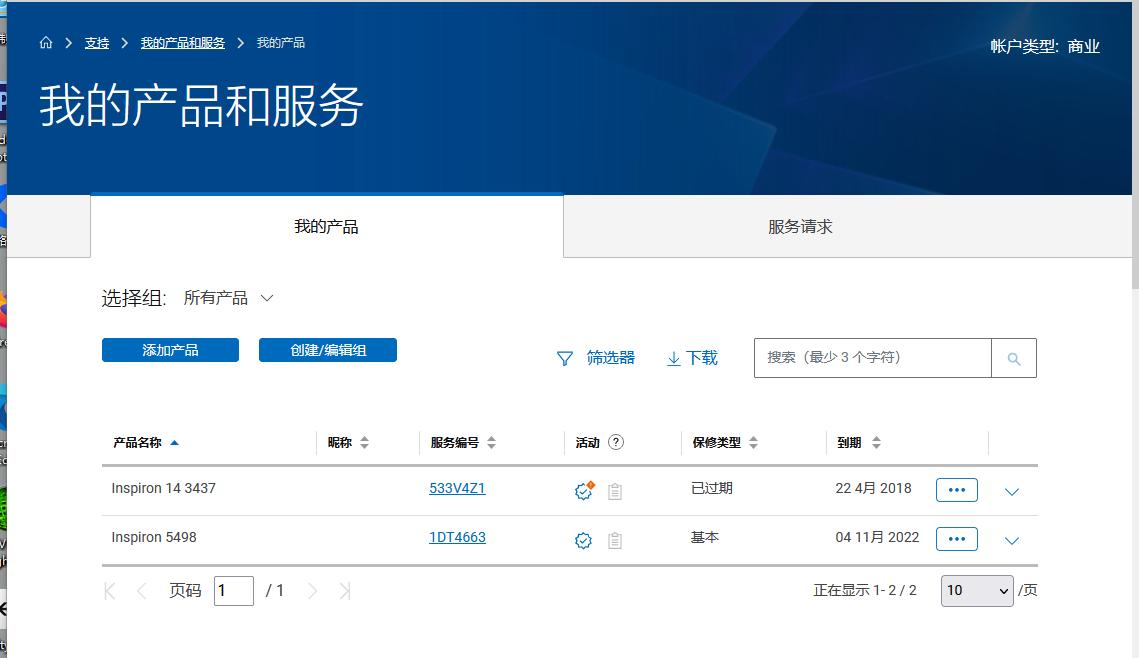The height and width of the screenshot is (658, 1139).
Task: Click the 添加产品 button
Action: [x=169, y=350]
